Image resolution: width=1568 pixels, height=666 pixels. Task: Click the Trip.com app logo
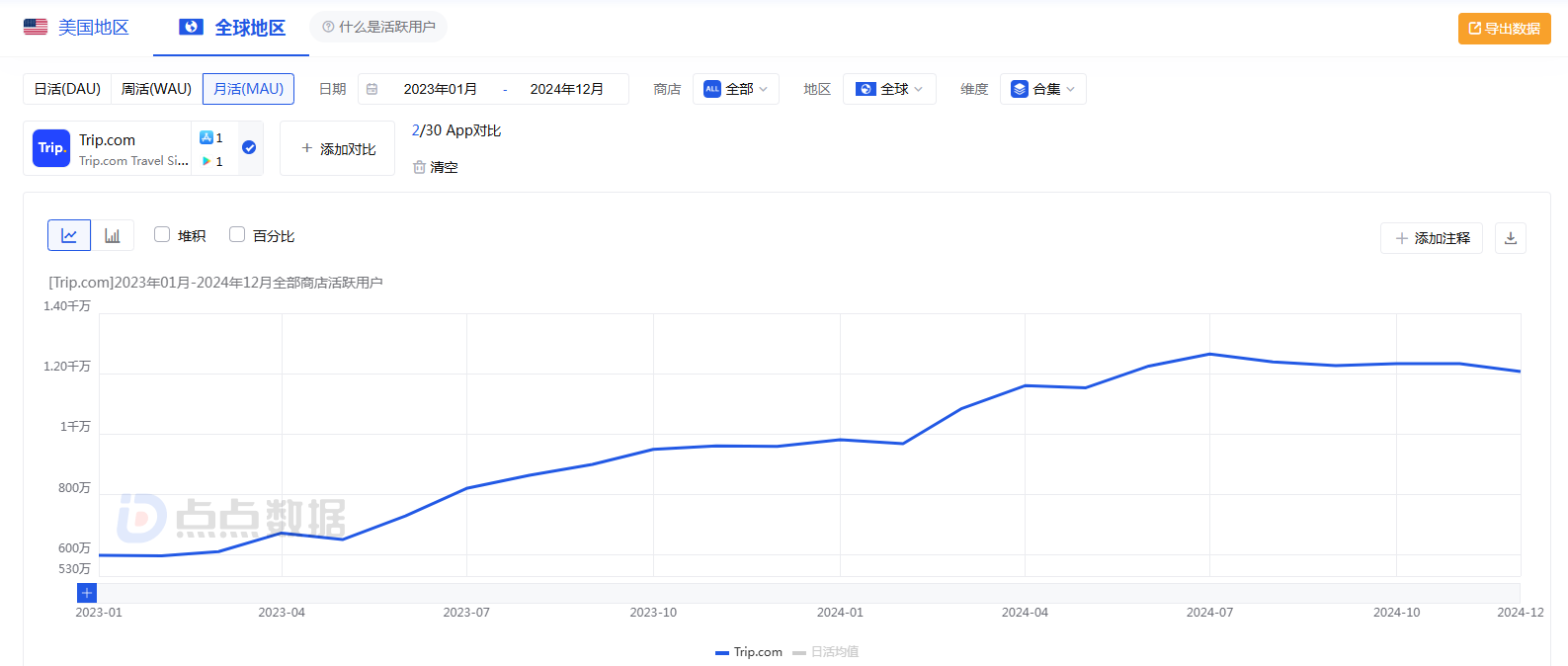click(x=51, y=148)
